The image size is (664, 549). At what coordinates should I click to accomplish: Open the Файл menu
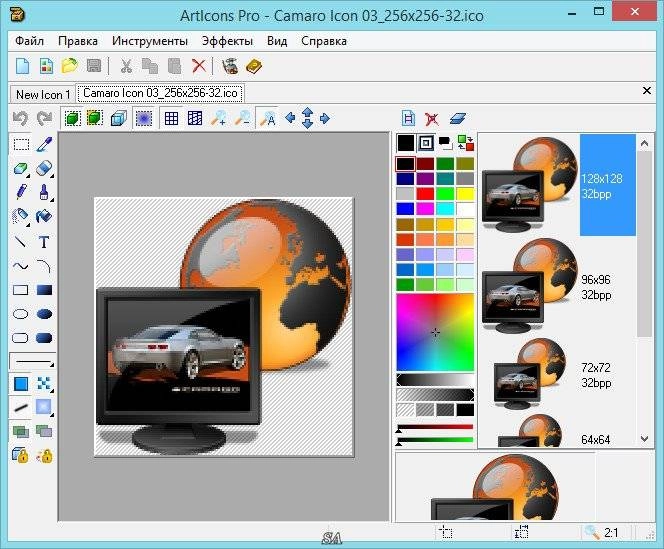pyautogui.click(x=29, y=41)
